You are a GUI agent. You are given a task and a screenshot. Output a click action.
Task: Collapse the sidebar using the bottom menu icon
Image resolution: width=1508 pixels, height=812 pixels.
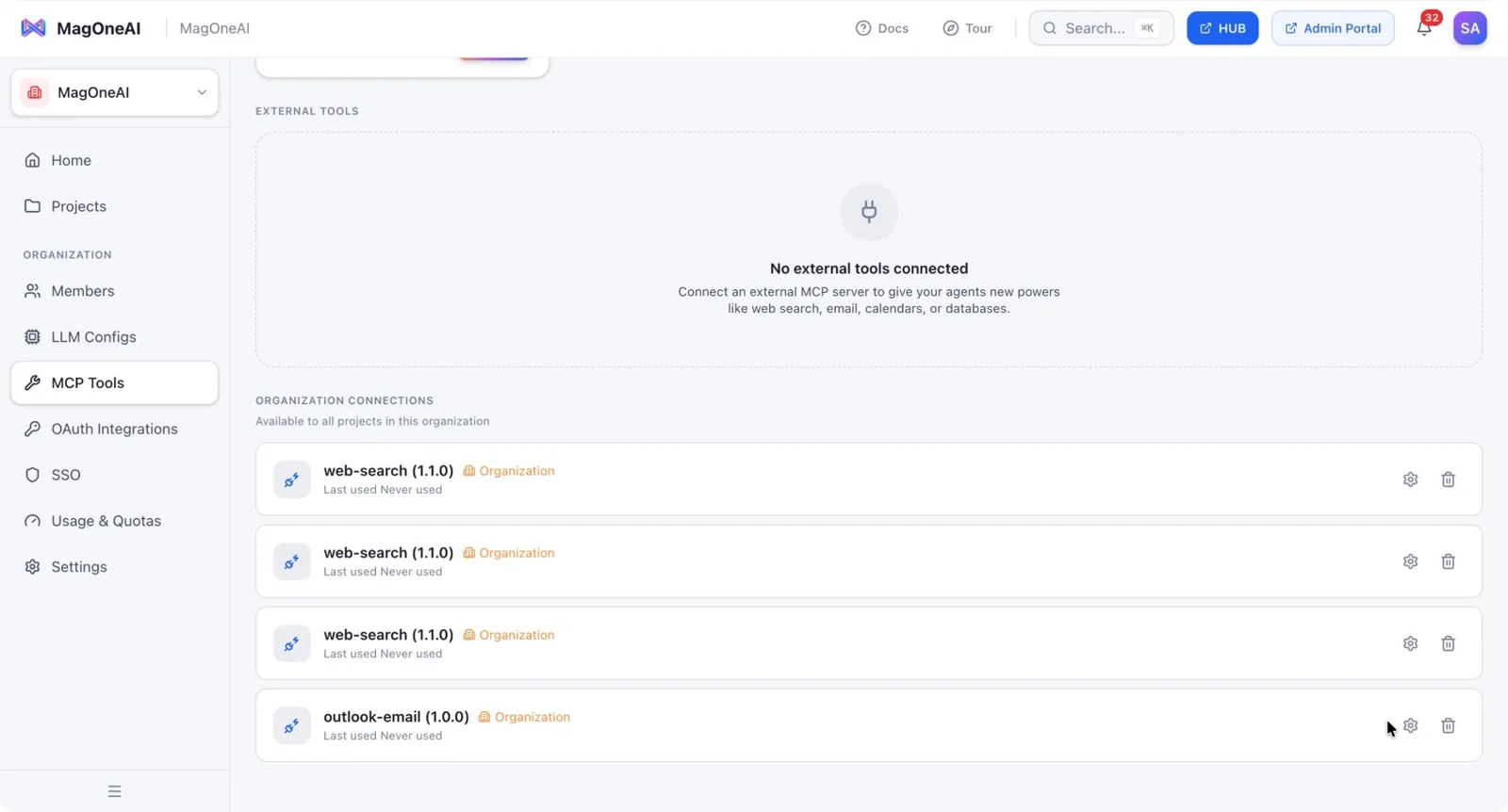point(114,791)
